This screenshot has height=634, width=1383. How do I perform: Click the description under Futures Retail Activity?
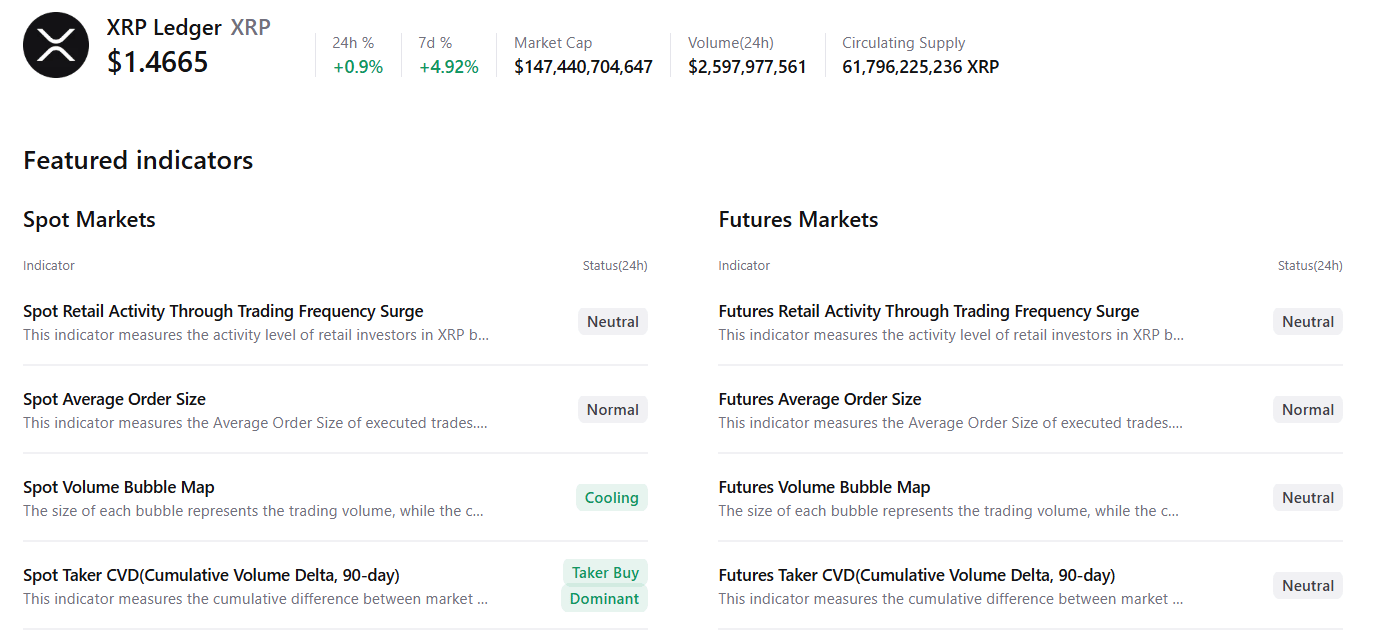pyautogui.click(x=951, y=335)
